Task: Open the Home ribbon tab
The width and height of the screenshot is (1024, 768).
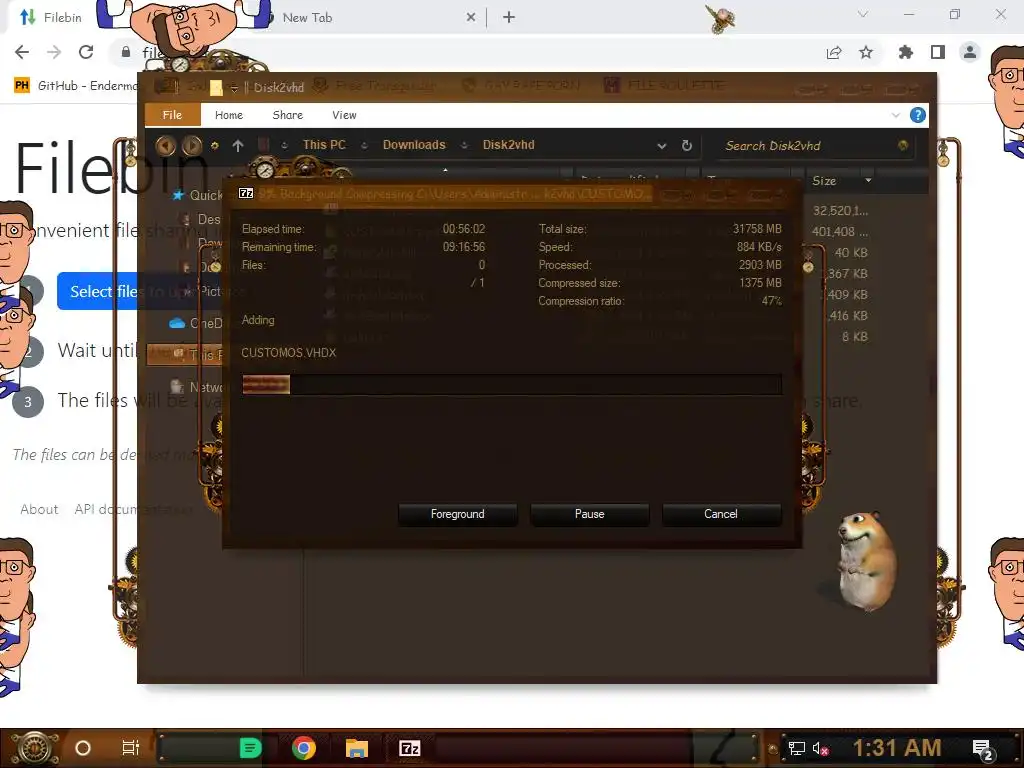Action: coord(229,115)
